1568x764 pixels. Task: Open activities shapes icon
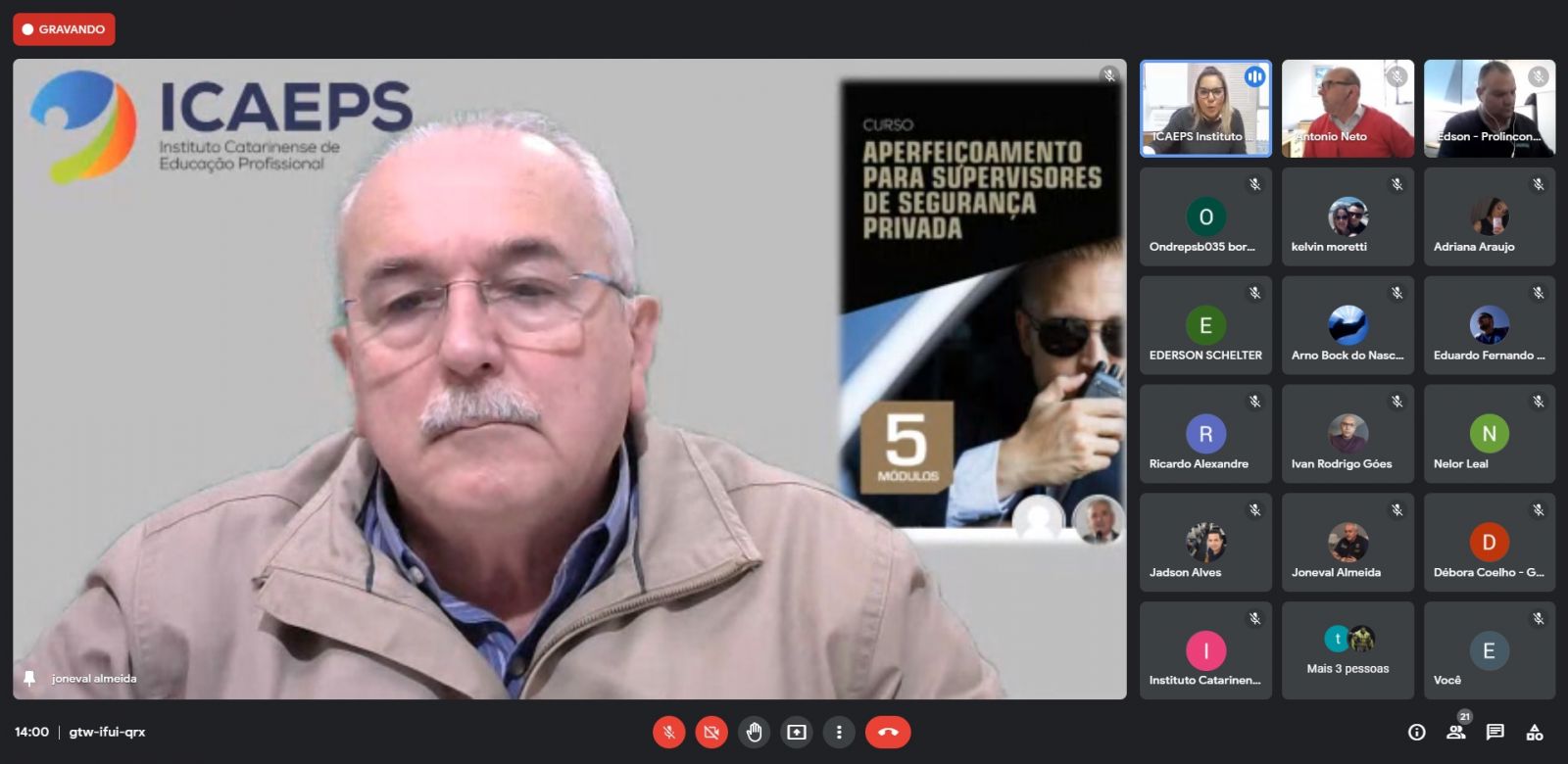point(1535,732)
